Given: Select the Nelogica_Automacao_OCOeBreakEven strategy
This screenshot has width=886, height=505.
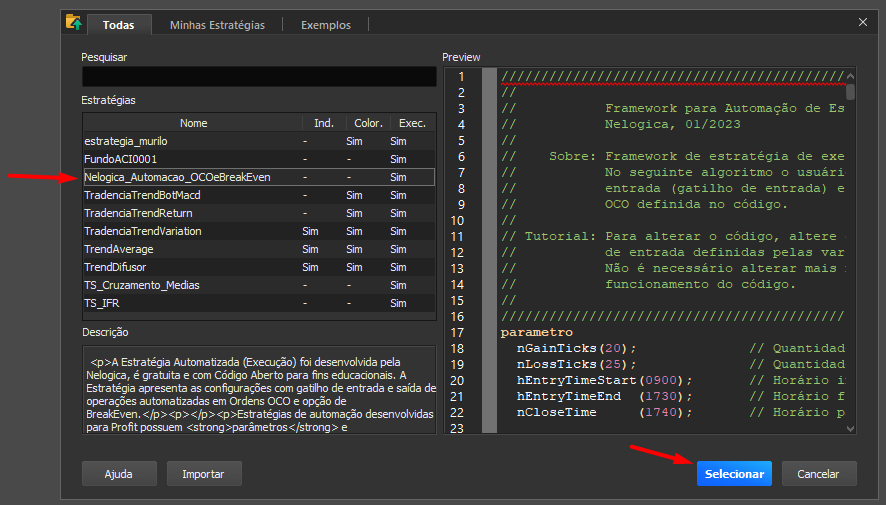Looking at the screenshot, I should tap(259, 177).
